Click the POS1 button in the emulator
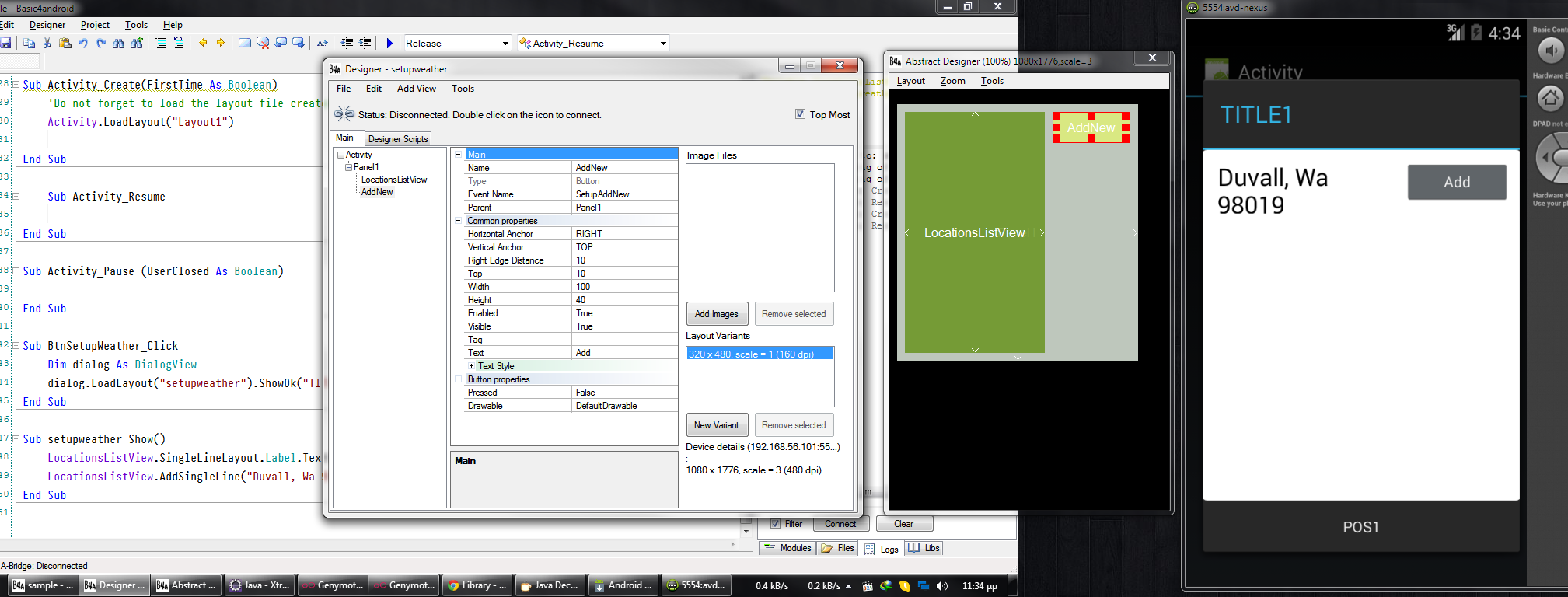This screenshot has height=597, width=1568. [x=1361, y=527]
